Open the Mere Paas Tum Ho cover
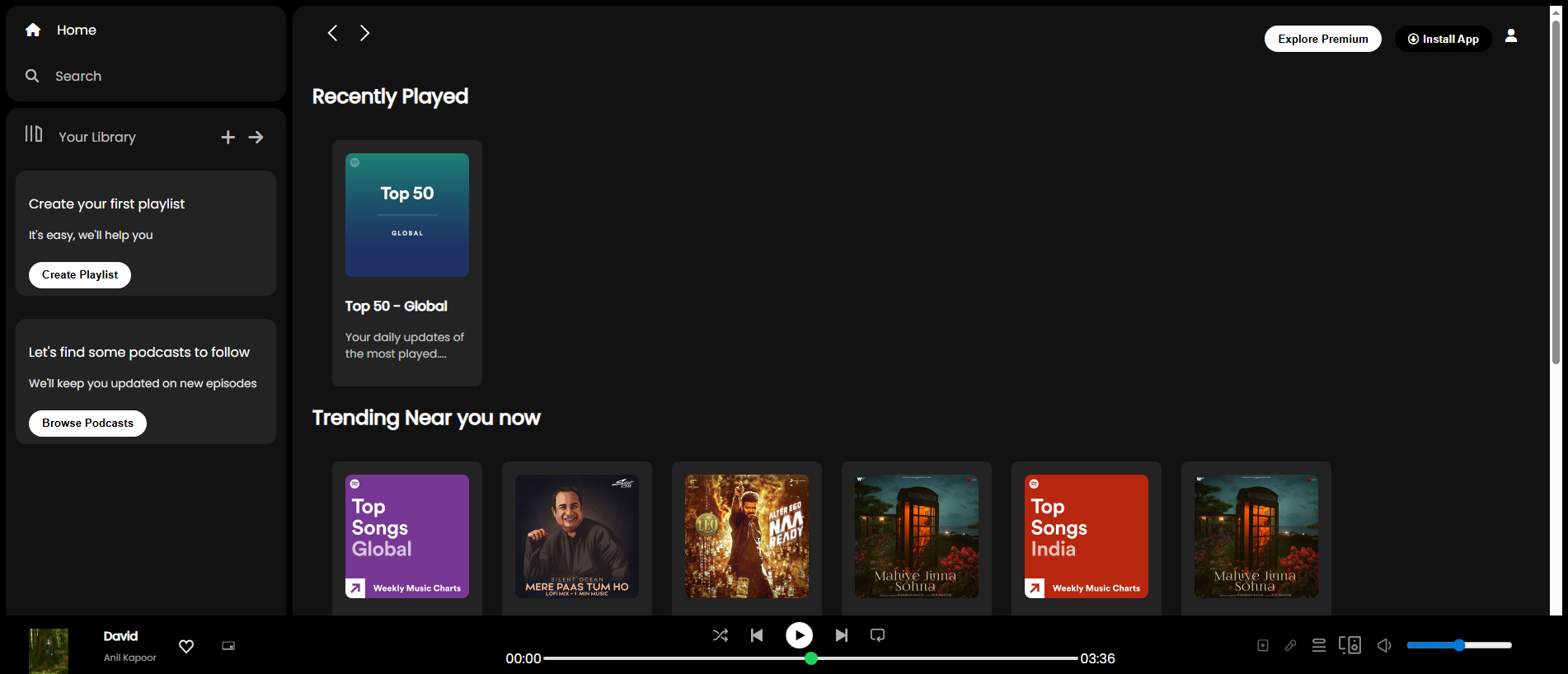Image resolution: width=1568 pixels, height=674 pixels. [577, 536]
